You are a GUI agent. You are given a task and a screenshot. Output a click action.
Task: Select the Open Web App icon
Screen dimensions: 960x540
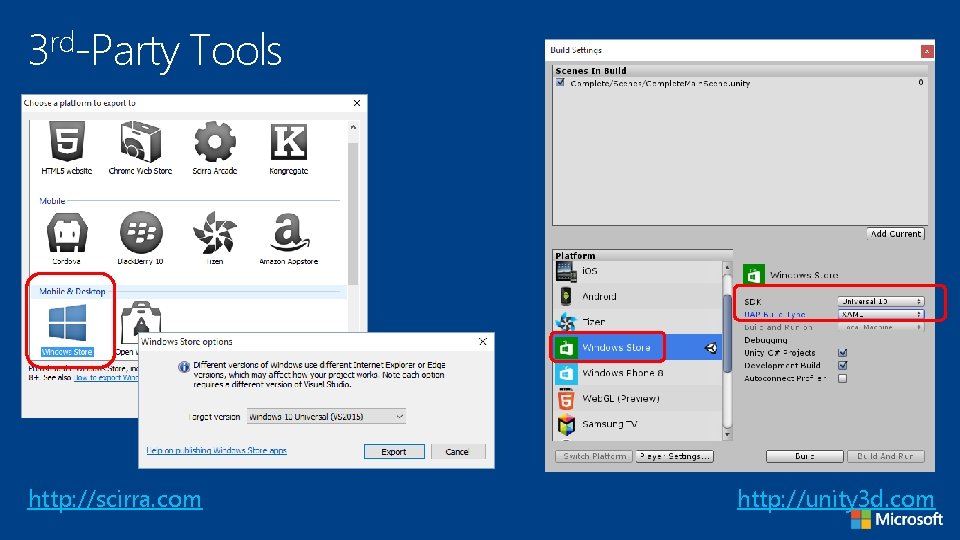[x=141, y=323]
